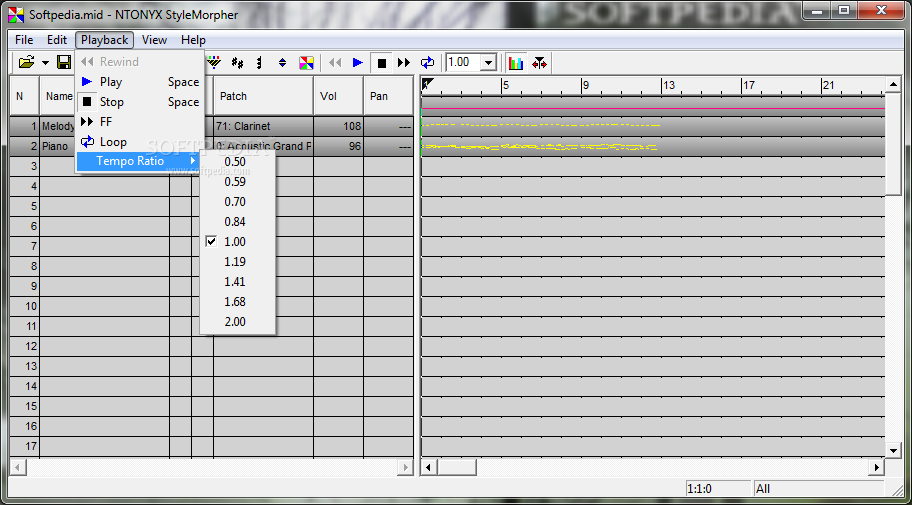Image resolution: width=912 pixels, height=505 pixels.
Task: Click the blue up-down arrows toolbar icon
Action: click(x=283, y=63)
